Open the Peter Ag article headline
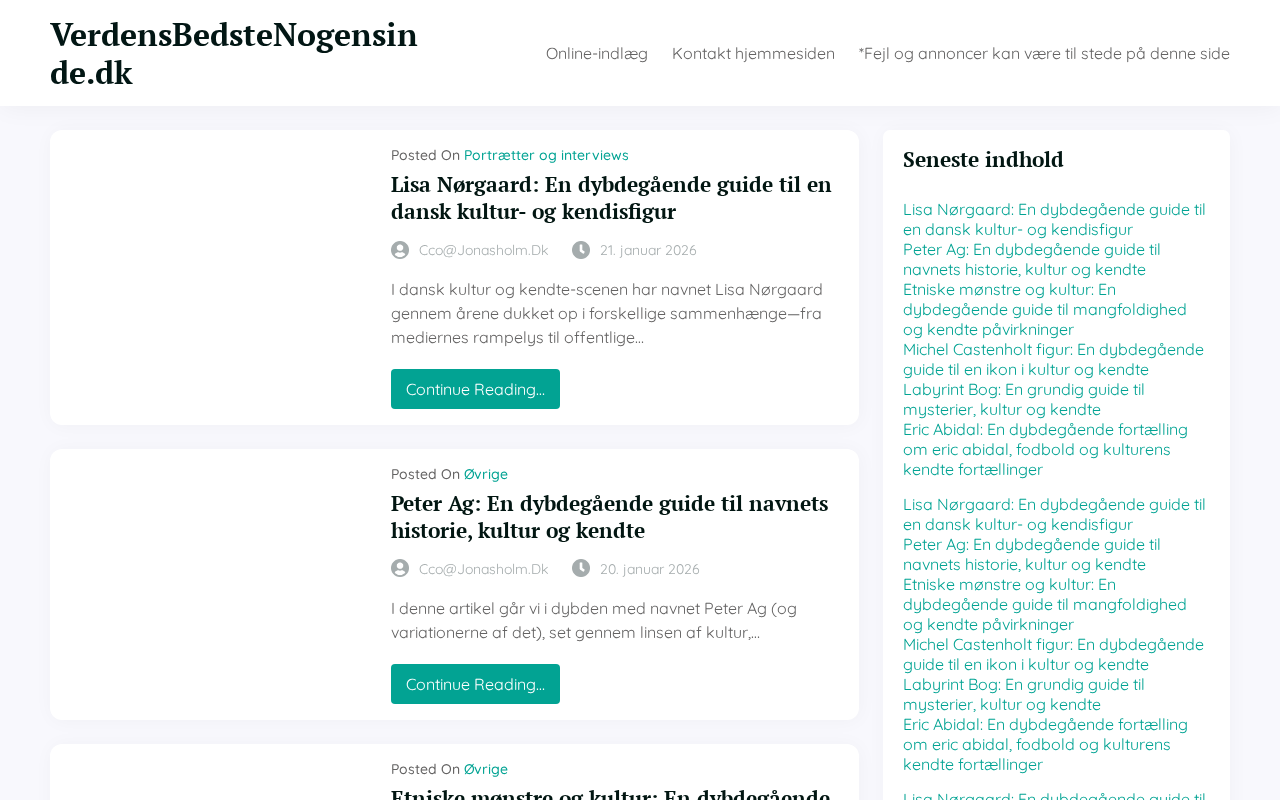Image resolution: width=1280 pixels, height=800 pixels. 609,516
